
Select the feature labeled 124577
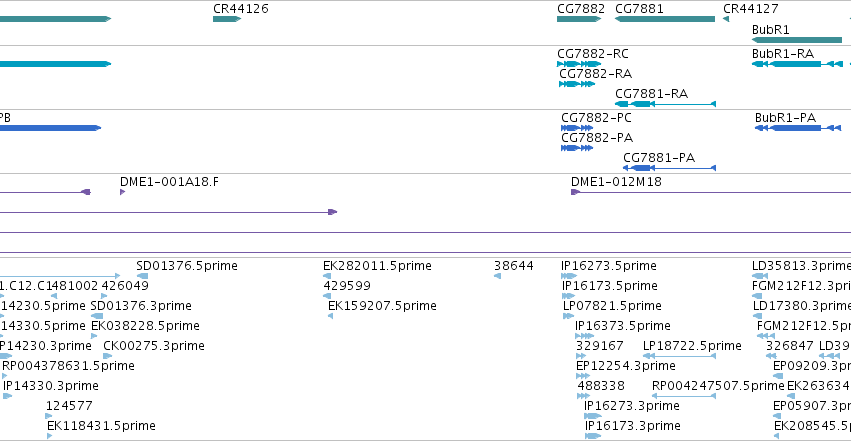point(49,417)
